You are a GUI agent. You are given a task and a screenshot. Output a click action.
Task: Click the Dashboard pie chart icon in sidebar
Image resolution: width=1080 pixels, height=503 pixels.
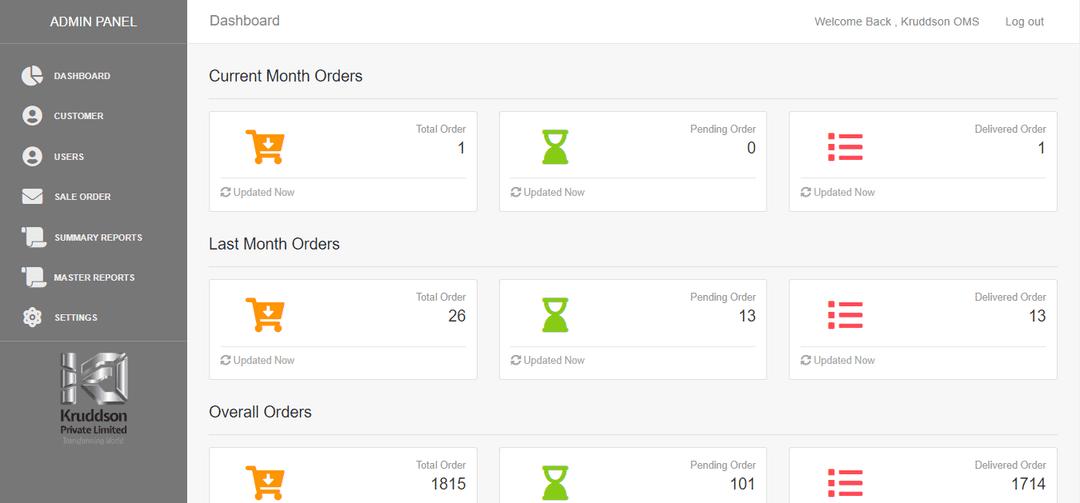click(x=32, y=76)
